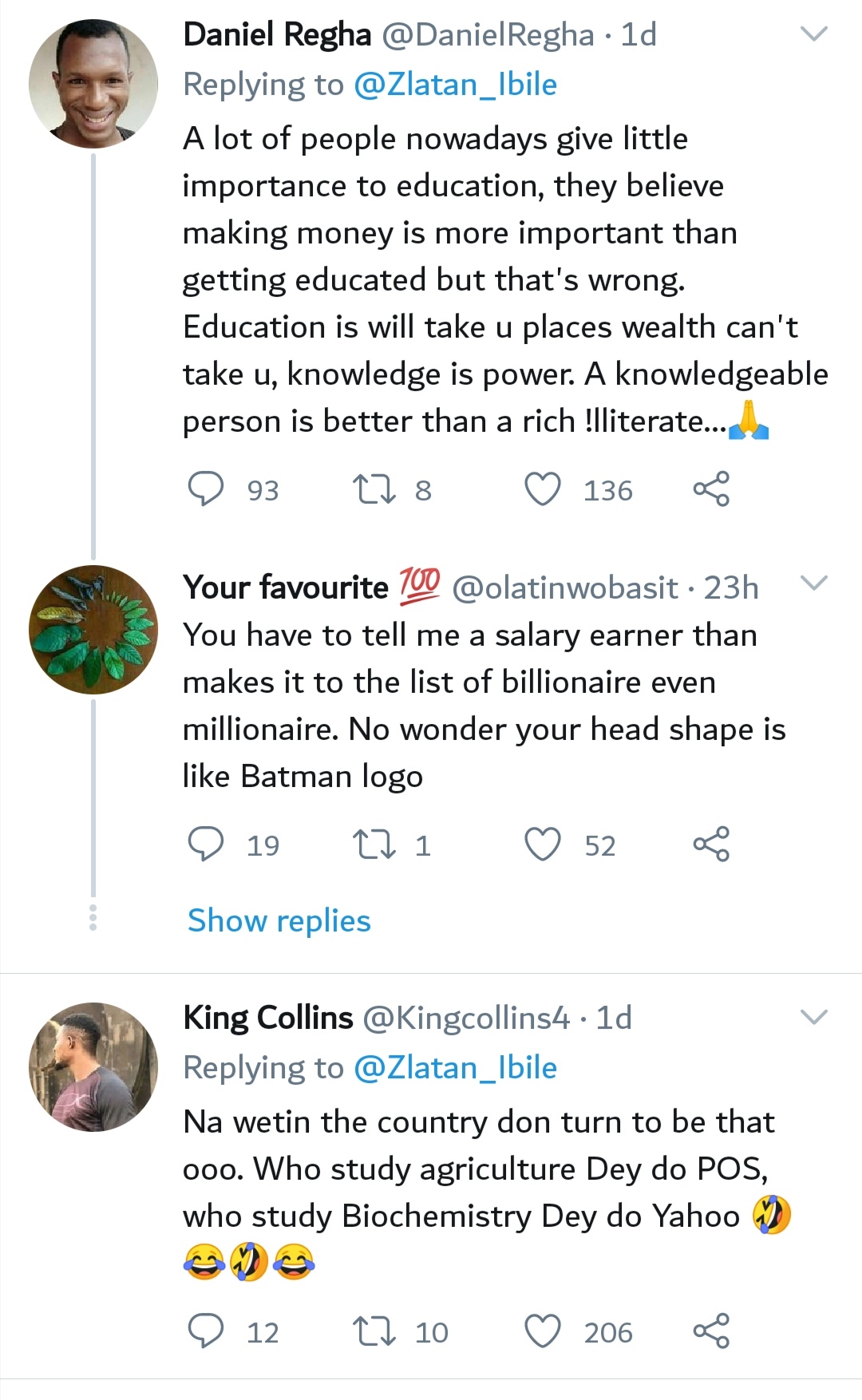
Task: Like Daniel Regha's tweet
Action: [x=543, y=488]
